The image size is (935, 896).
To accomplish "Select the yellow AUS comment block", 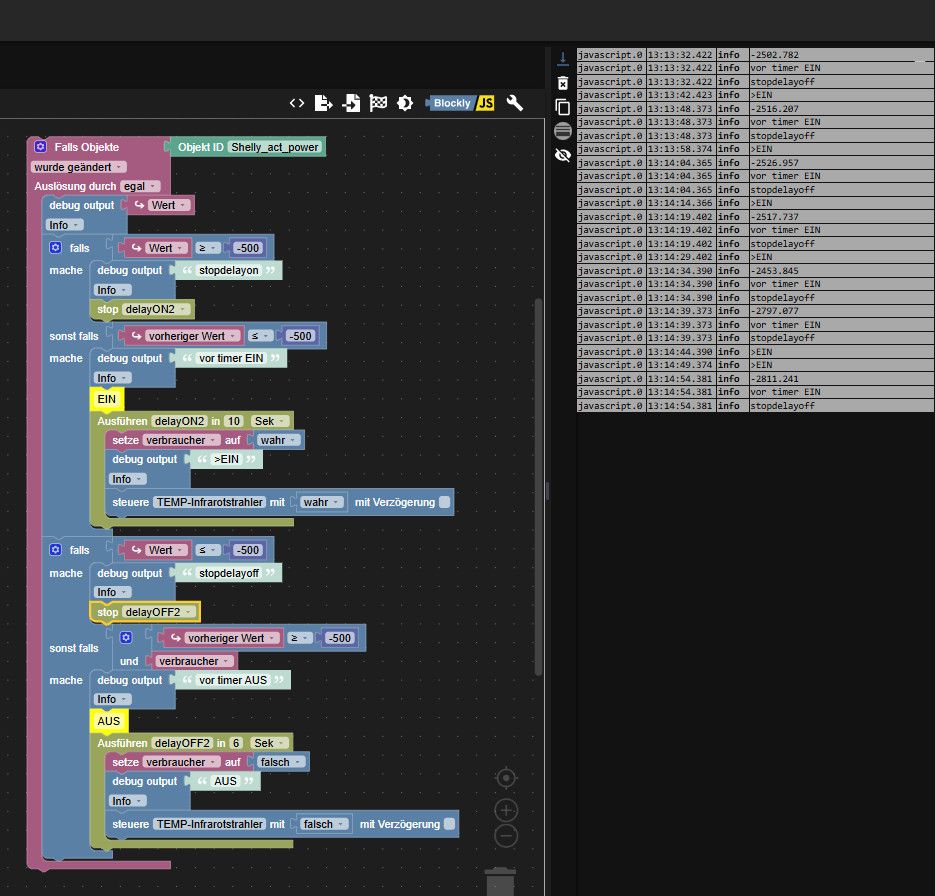I will coord(108,721).
